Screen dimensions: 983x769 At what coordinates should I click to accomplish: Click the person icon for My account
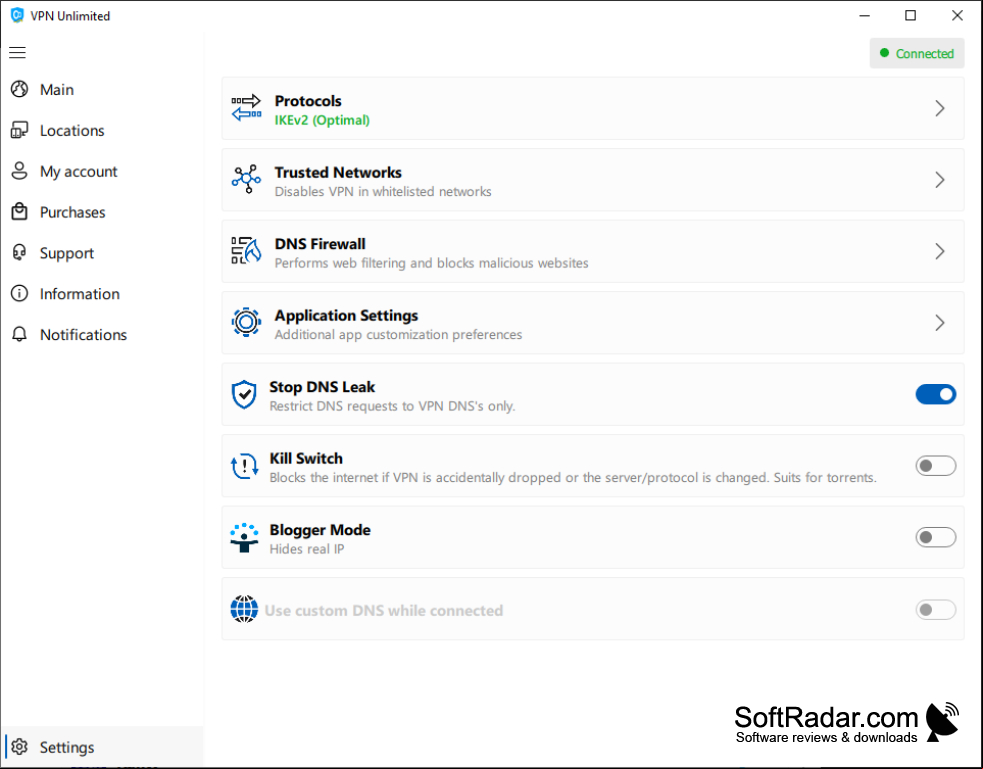pos(19,171)
